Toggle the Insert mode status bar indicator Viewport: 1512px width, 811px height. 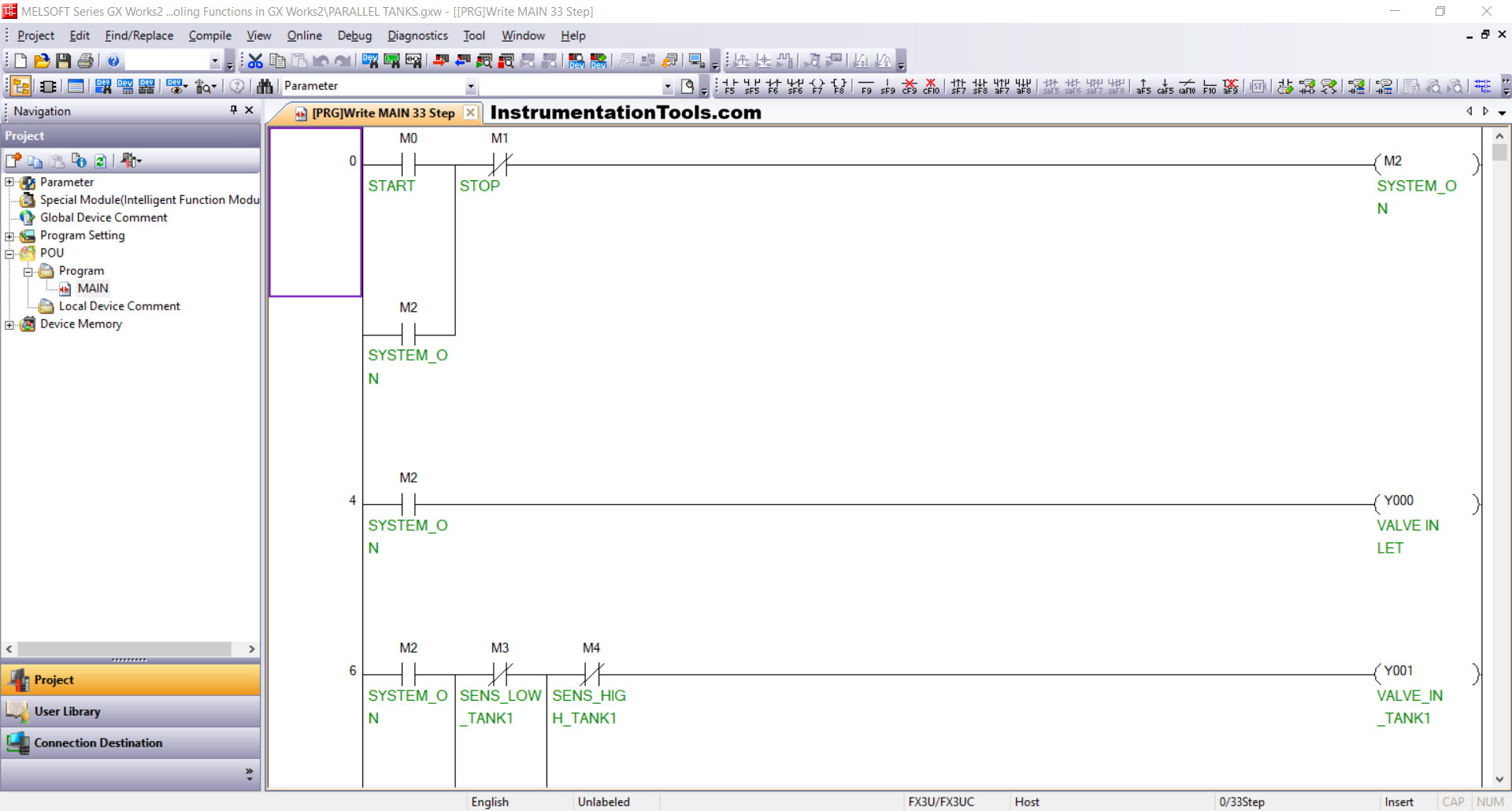(1399, 802)
